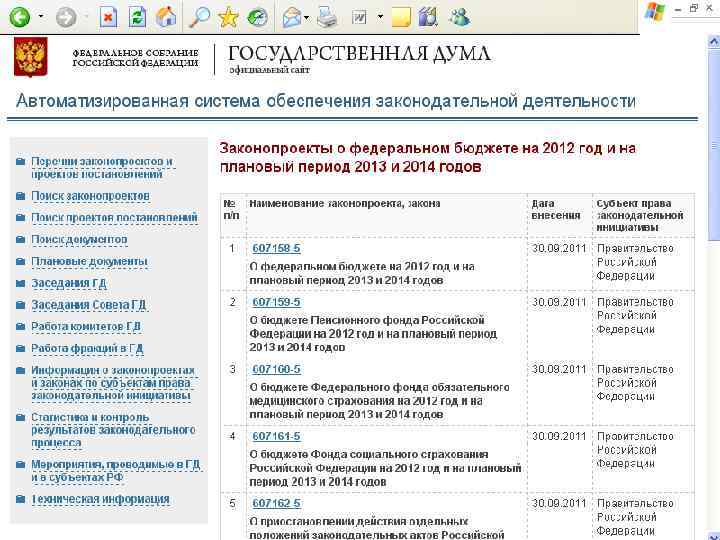Screen dimensions: 720x540
Task: Click the yellow note Discuss icon
Action: click(401, 17)
